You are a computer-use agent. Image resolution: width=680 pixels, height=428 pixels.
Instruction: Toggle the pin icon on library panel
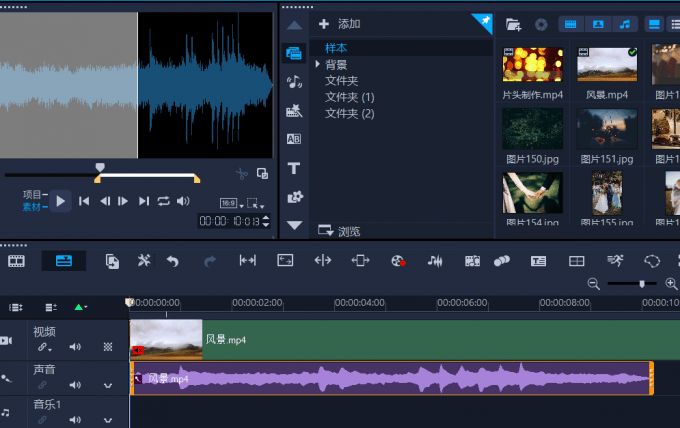click(x=484, y=22)
